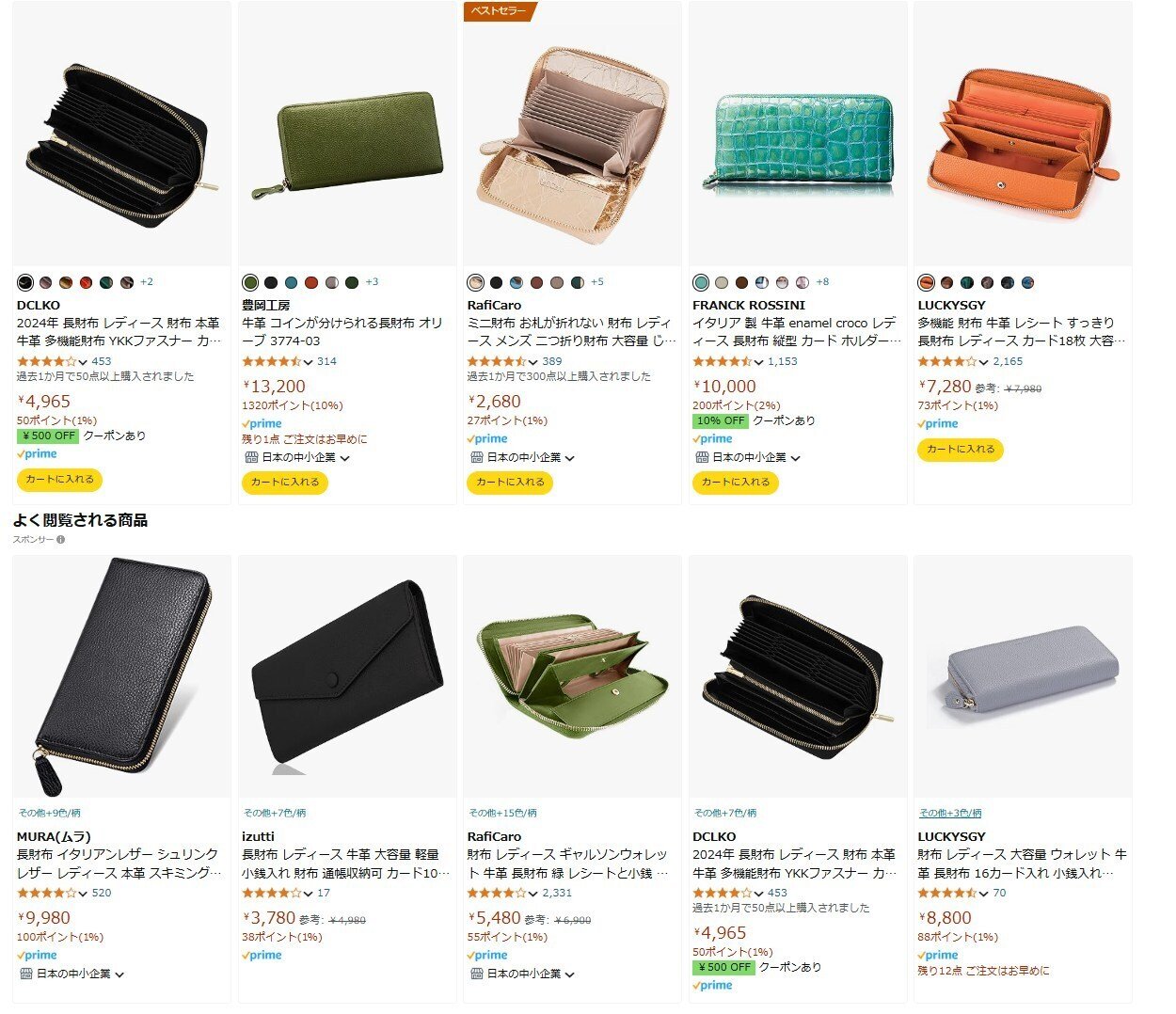Click prime logo under izutti wallet
The width and height of the screenshot is (1176, 1014).
(262, 955)
